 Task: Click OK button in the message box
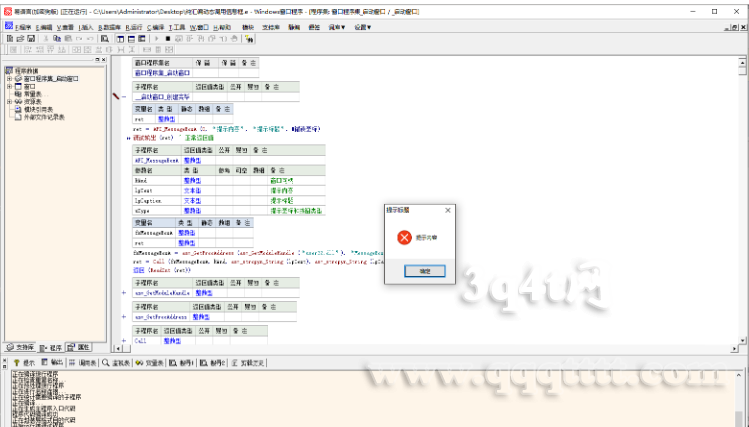click(425, 271)
